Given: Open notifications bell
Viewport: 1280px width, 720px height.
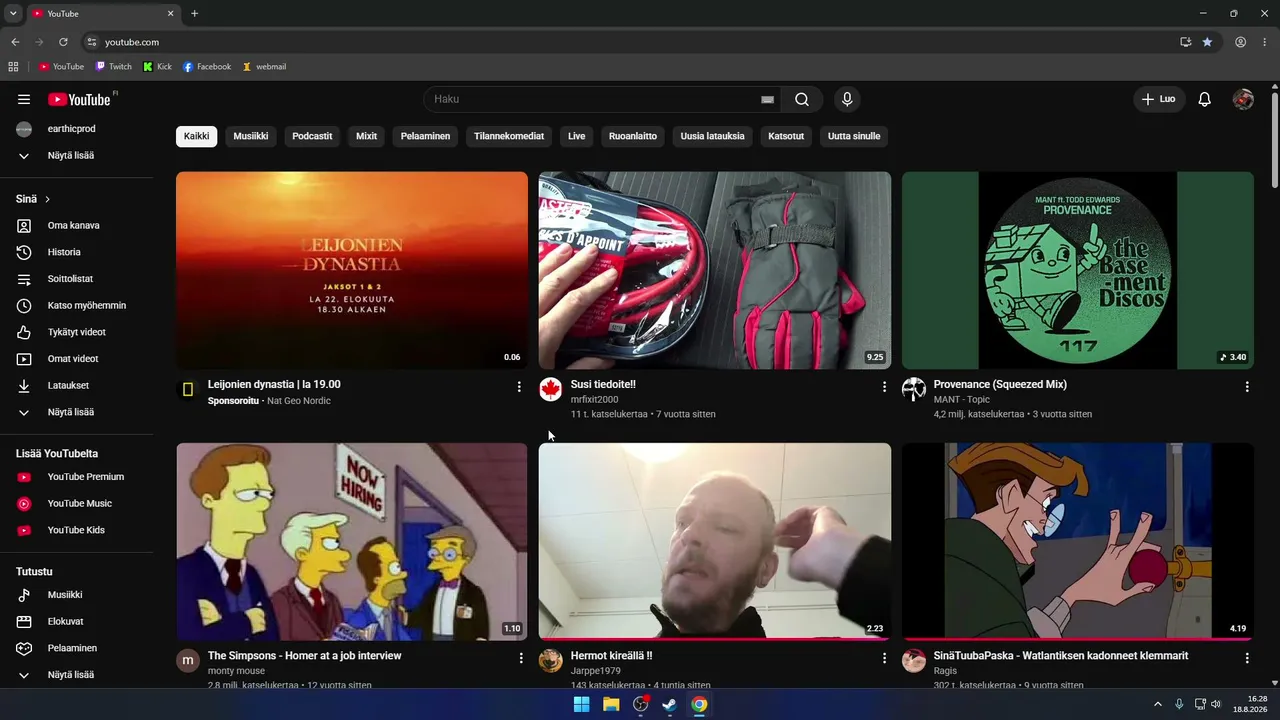Looking at the screenshot, I should tap(1205, 99).
